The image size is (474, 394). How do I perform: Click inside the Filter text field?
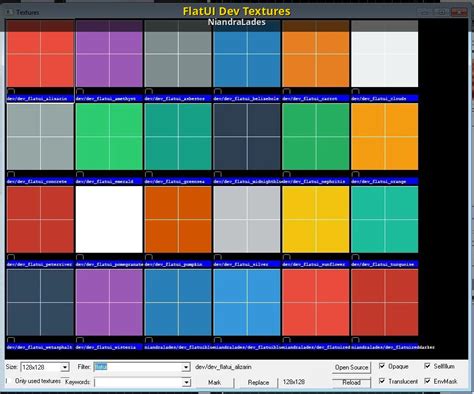pyautogui.click(x=138, y=367)
